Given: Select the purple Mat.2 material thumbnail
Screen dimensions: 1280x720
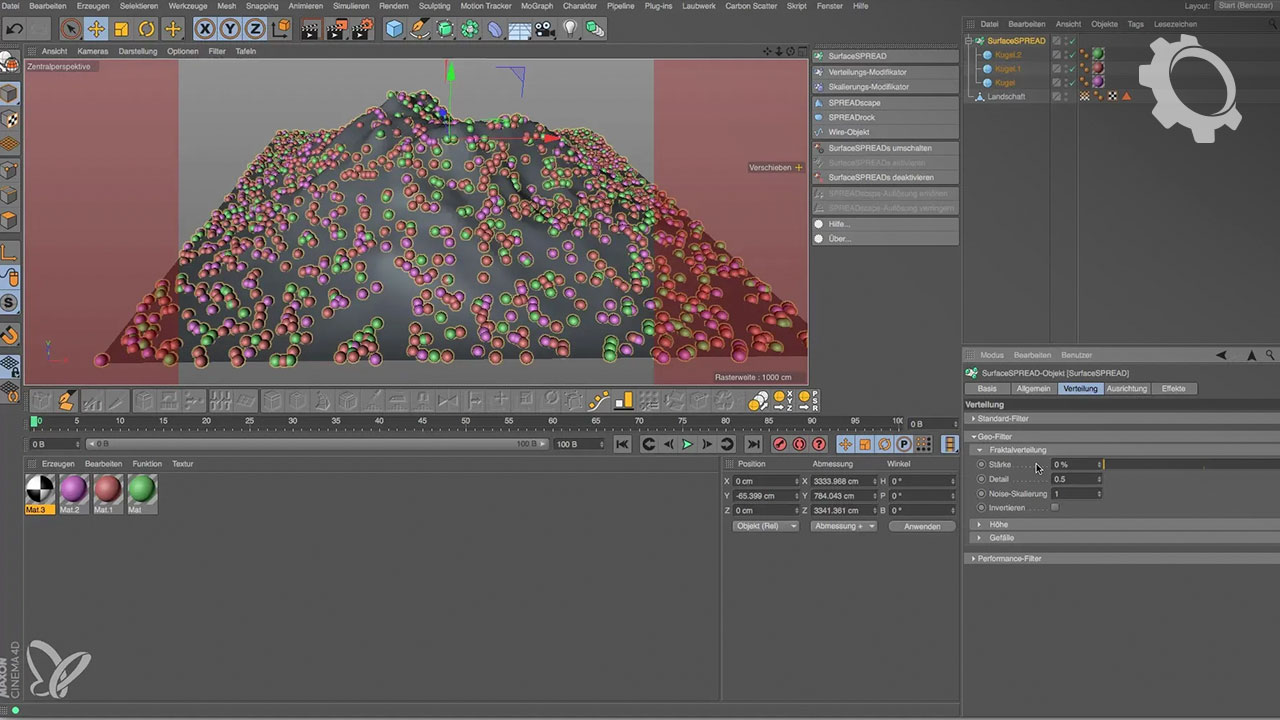Looking at the screenshot, I should click(x=73, y=489).
